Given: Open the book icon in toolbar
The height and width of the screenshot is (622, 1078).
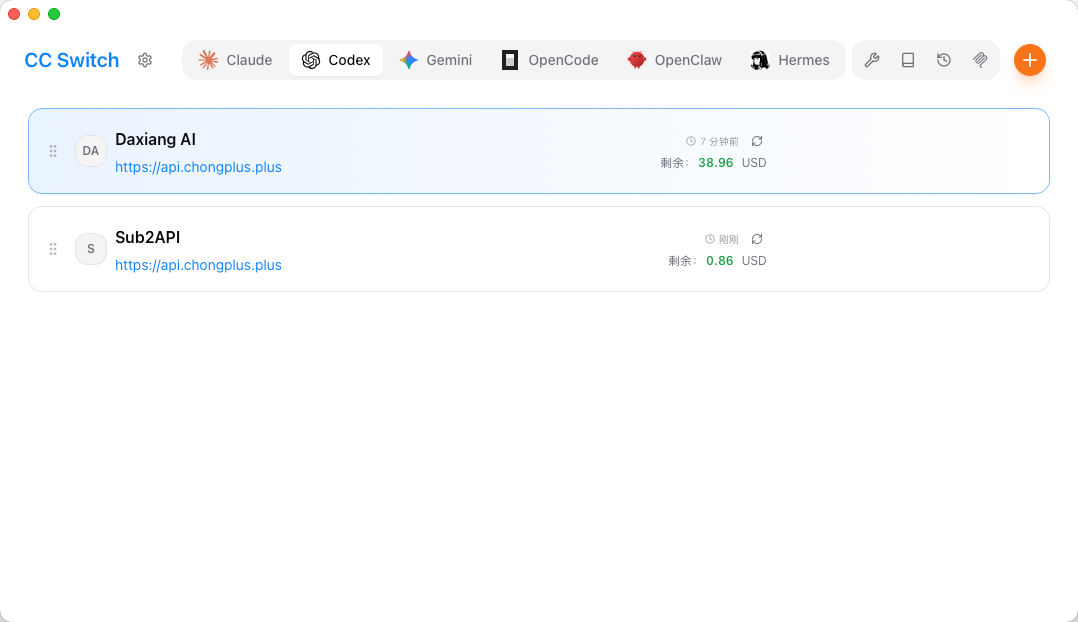Looking at the screenshot, I should [908, 60].
